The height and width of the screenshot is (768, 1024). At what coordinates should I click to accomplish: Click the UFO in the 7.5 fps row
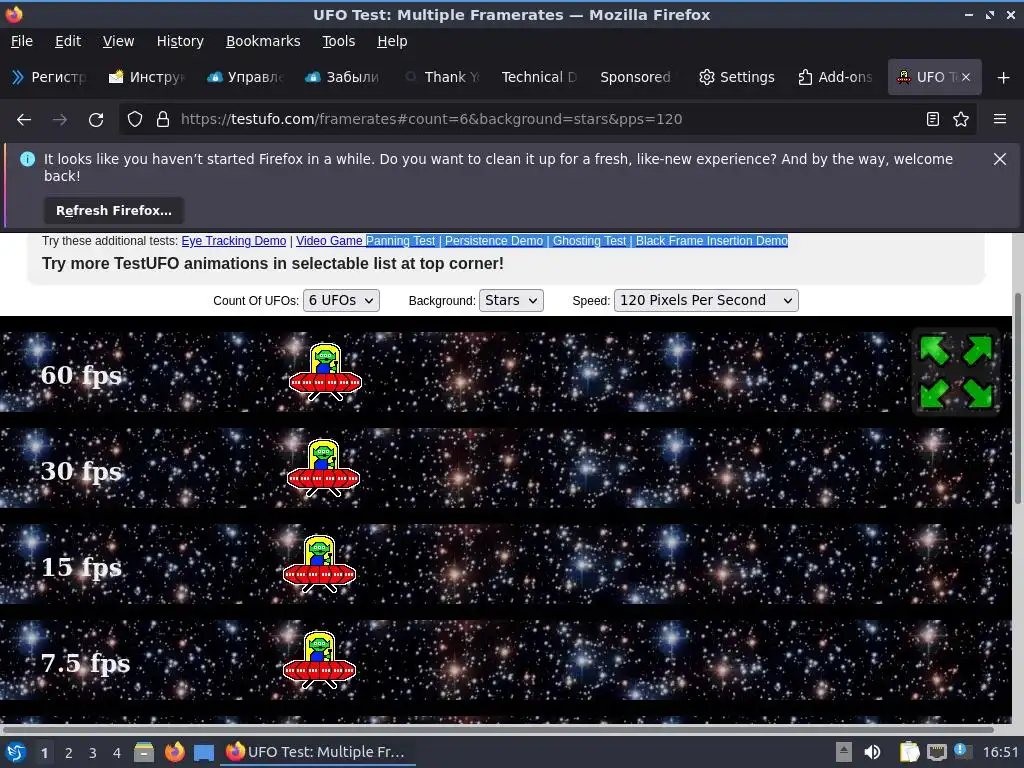pos(319,660)
